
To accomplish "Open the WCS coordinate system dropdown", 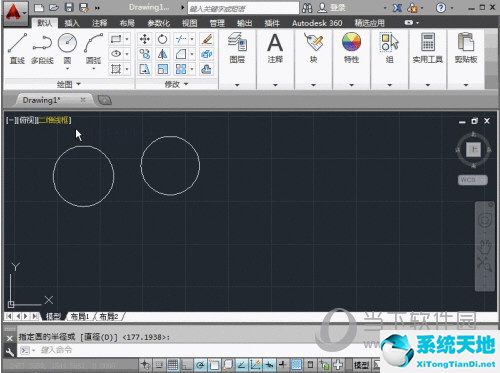I will 473,180.
